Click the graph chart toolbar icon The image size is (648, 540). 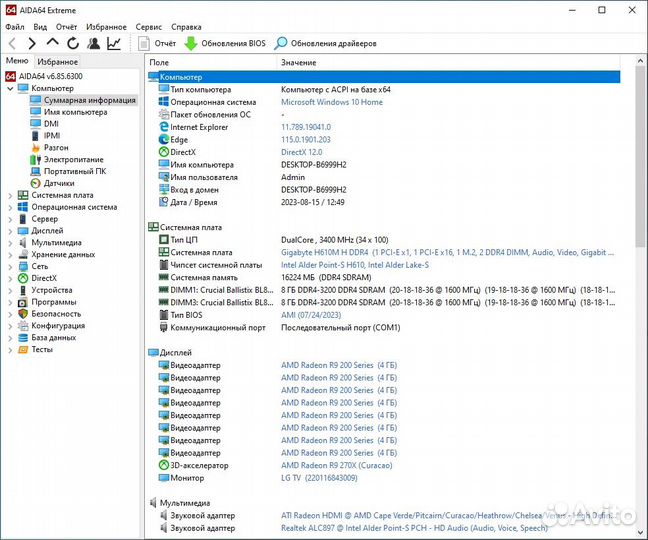click(x=114, y=44)
